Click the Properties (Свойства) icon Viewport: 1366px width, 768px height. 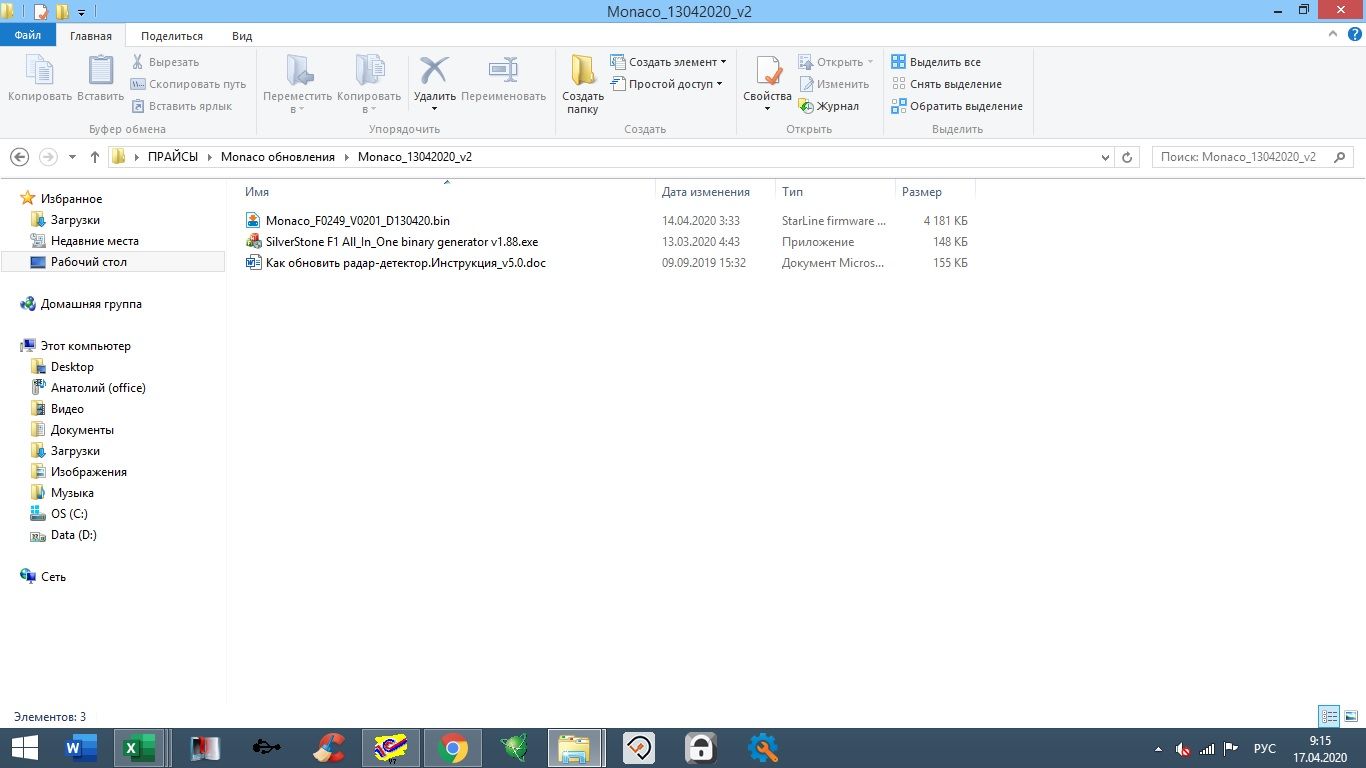pos(768,72)
